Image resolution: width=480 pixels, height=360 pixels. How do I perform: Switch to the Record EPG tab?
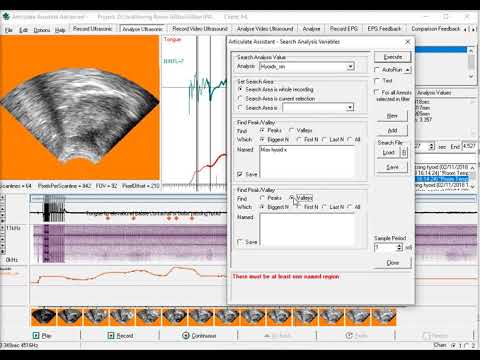[344, 29]
